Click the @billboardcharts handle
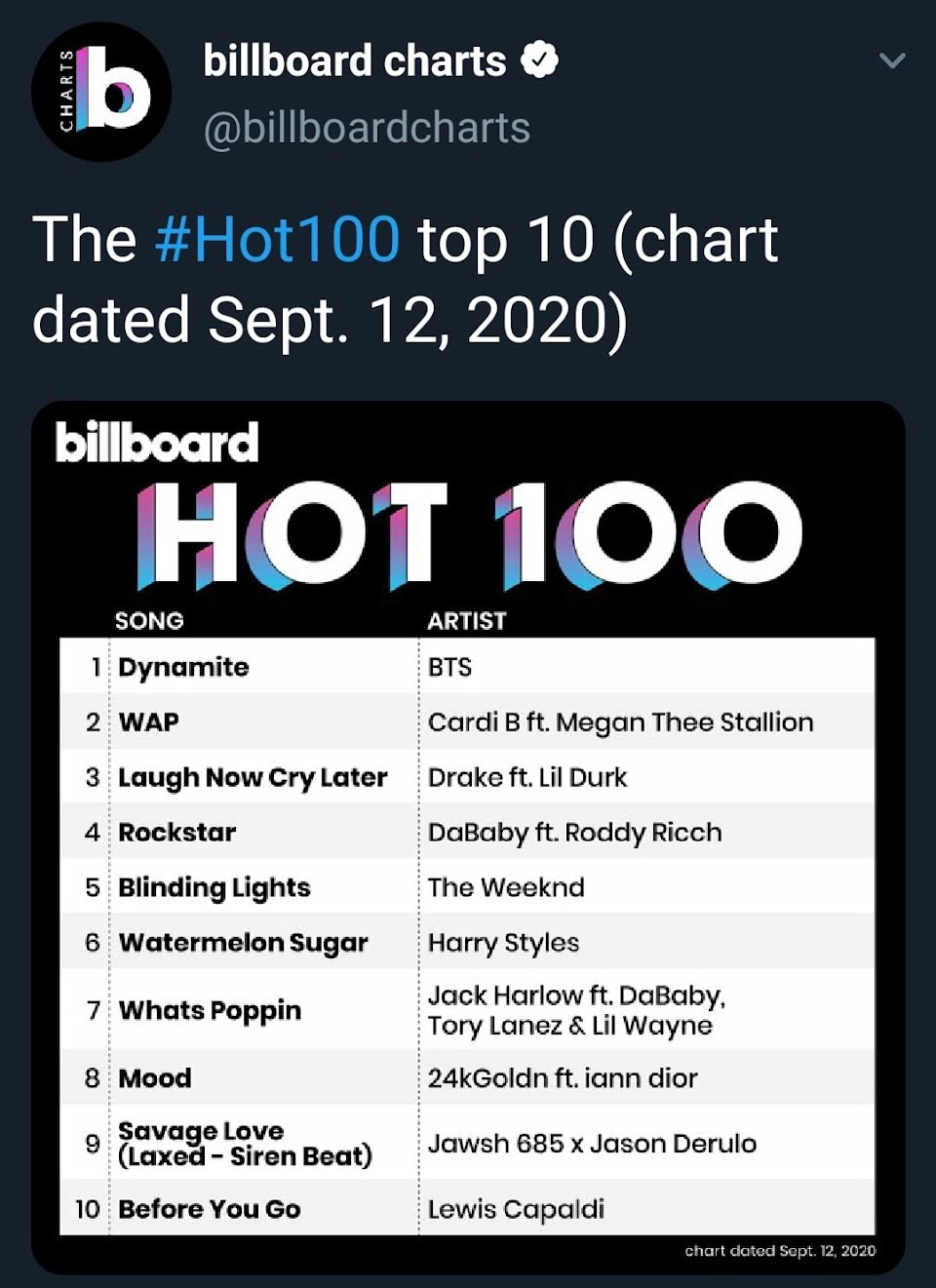 [367, 128]
